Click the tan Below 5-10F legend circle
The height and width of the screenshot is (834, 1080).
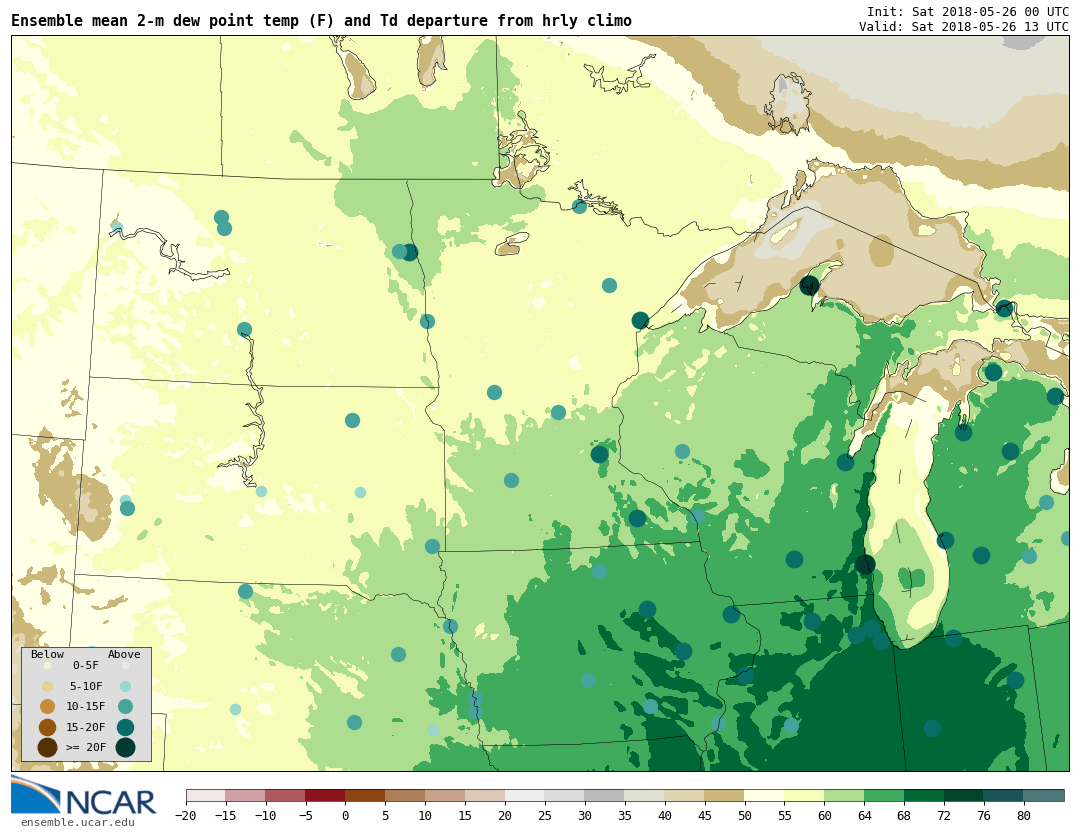click(x=48, y=687)
